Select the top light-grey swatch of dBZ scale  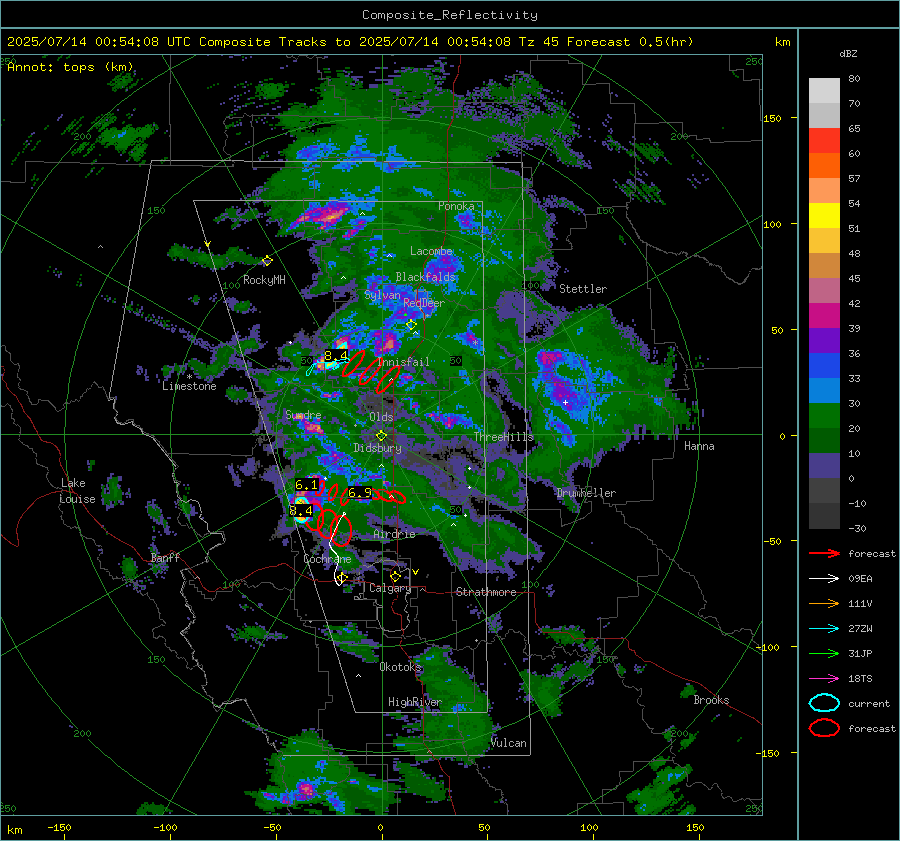pos(824,91)
